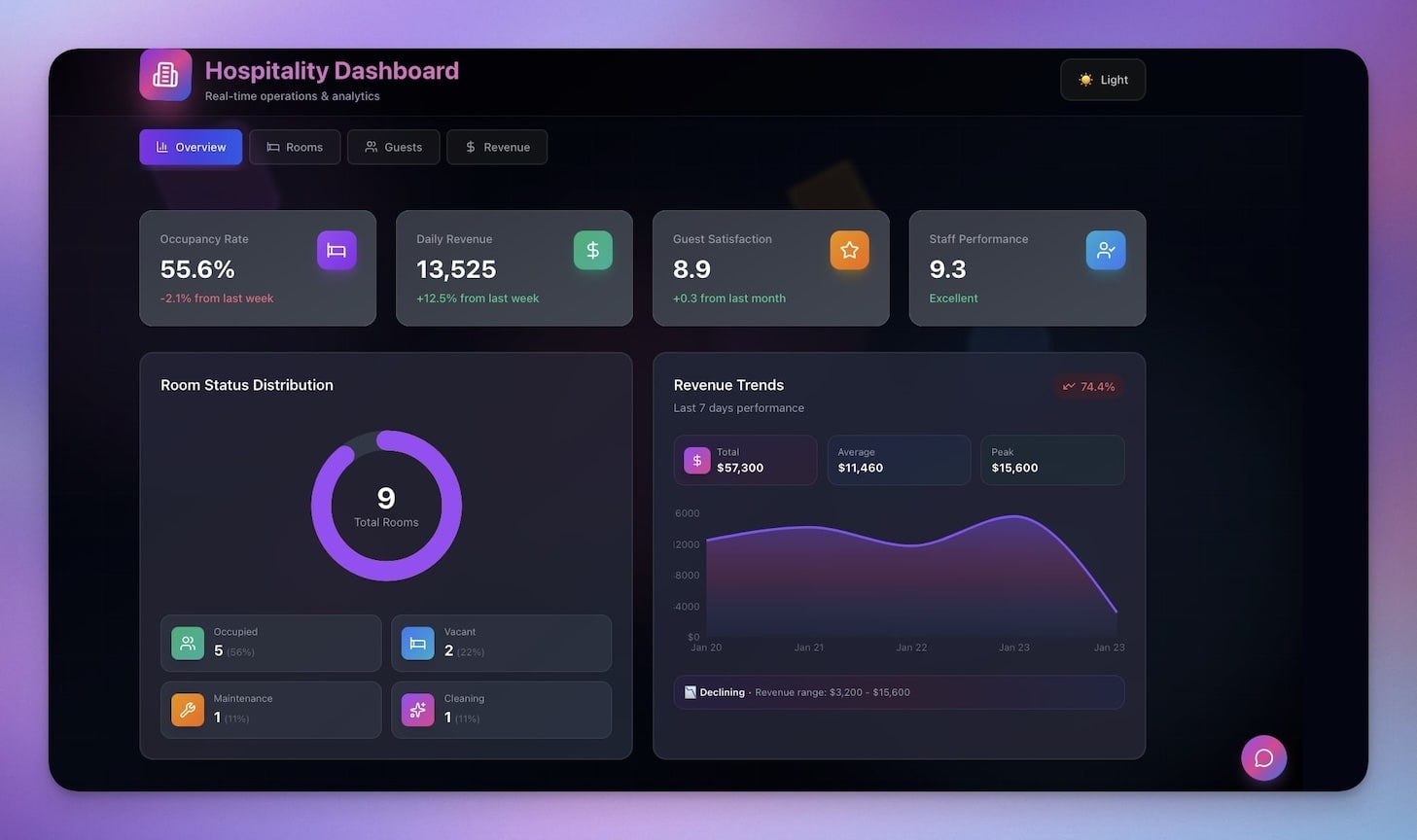Select the Revenue navigation button
This screenshot has width=1417, height=840.
tap(497, 147)
